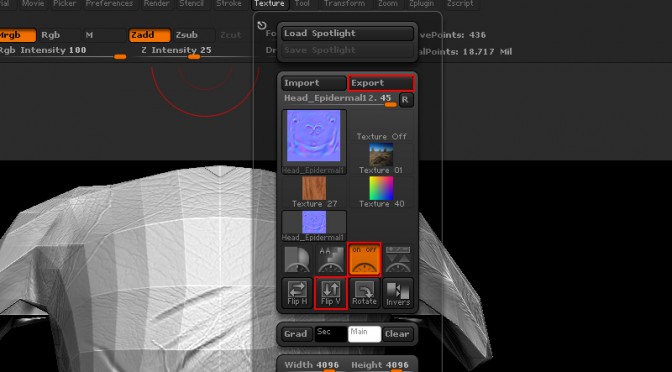The height and width of the screenshot is (372, 672).
Task: Click Load Spotlight button
Action: 347,33
